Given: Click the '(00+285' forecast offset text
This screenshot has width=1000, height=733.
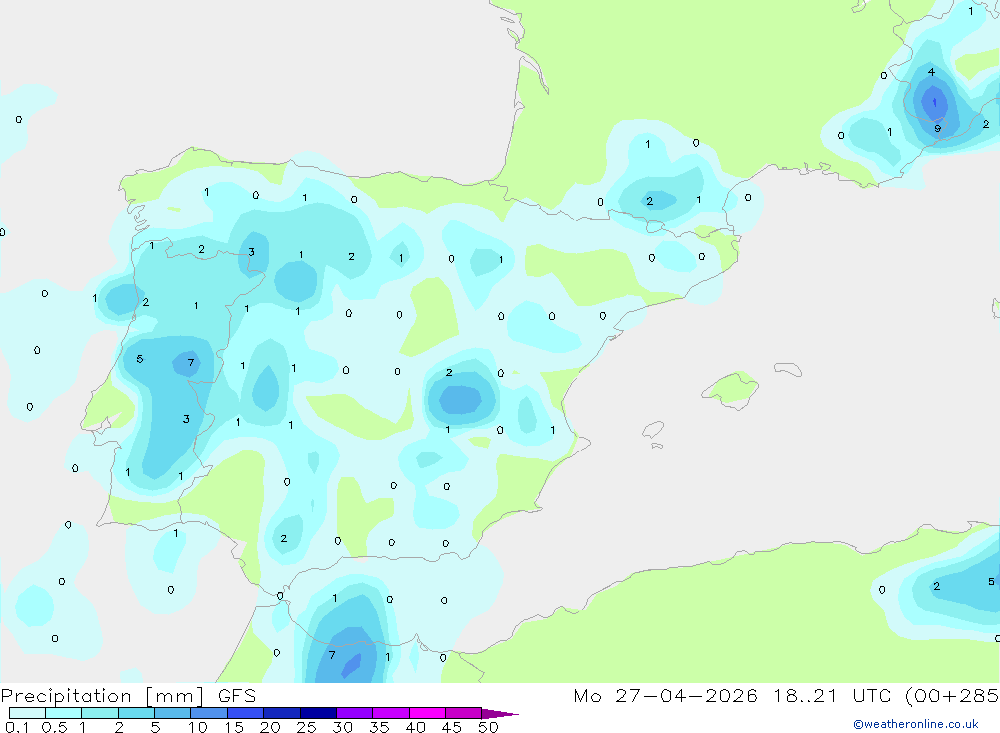Looking at the screenshot, I should click(x=952, y=696).
